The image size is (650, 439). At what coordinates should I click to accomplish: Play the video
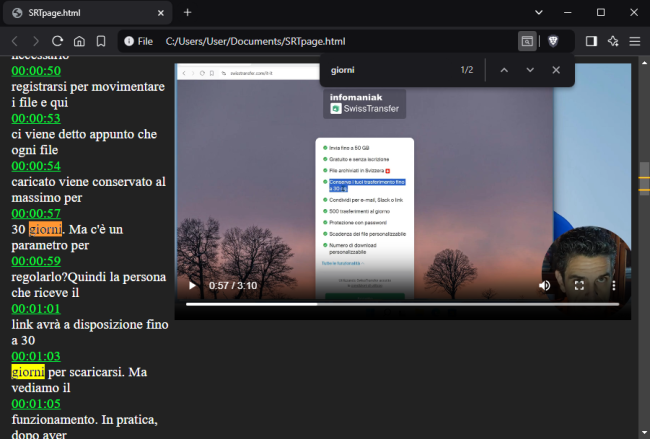click(192, 286)
